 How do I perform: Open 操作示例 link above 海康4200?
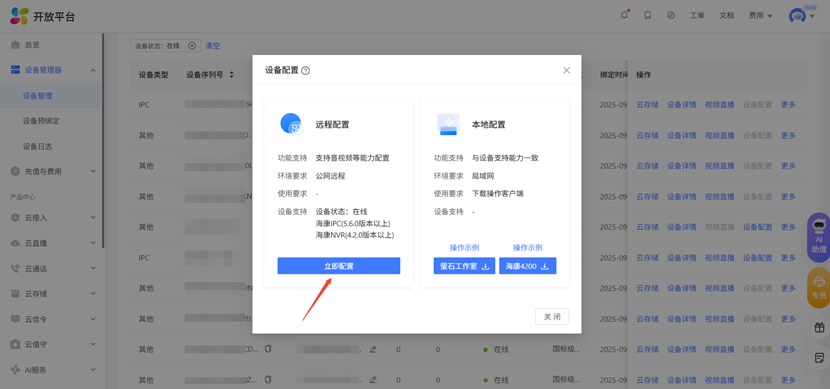point(528,248)
